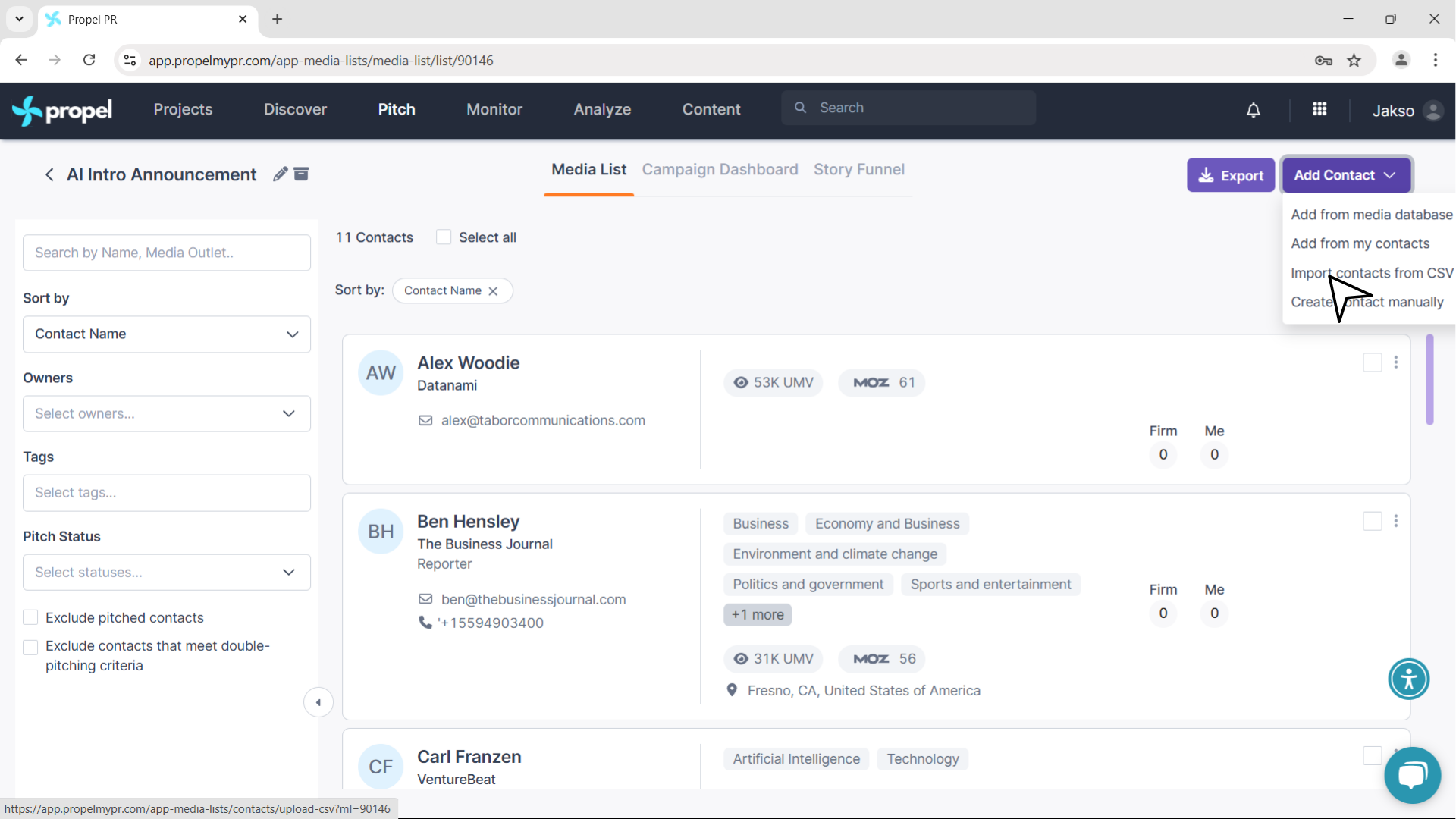Open Jakso user avatar menu

pyautogui.click(x=1433, y=111)
